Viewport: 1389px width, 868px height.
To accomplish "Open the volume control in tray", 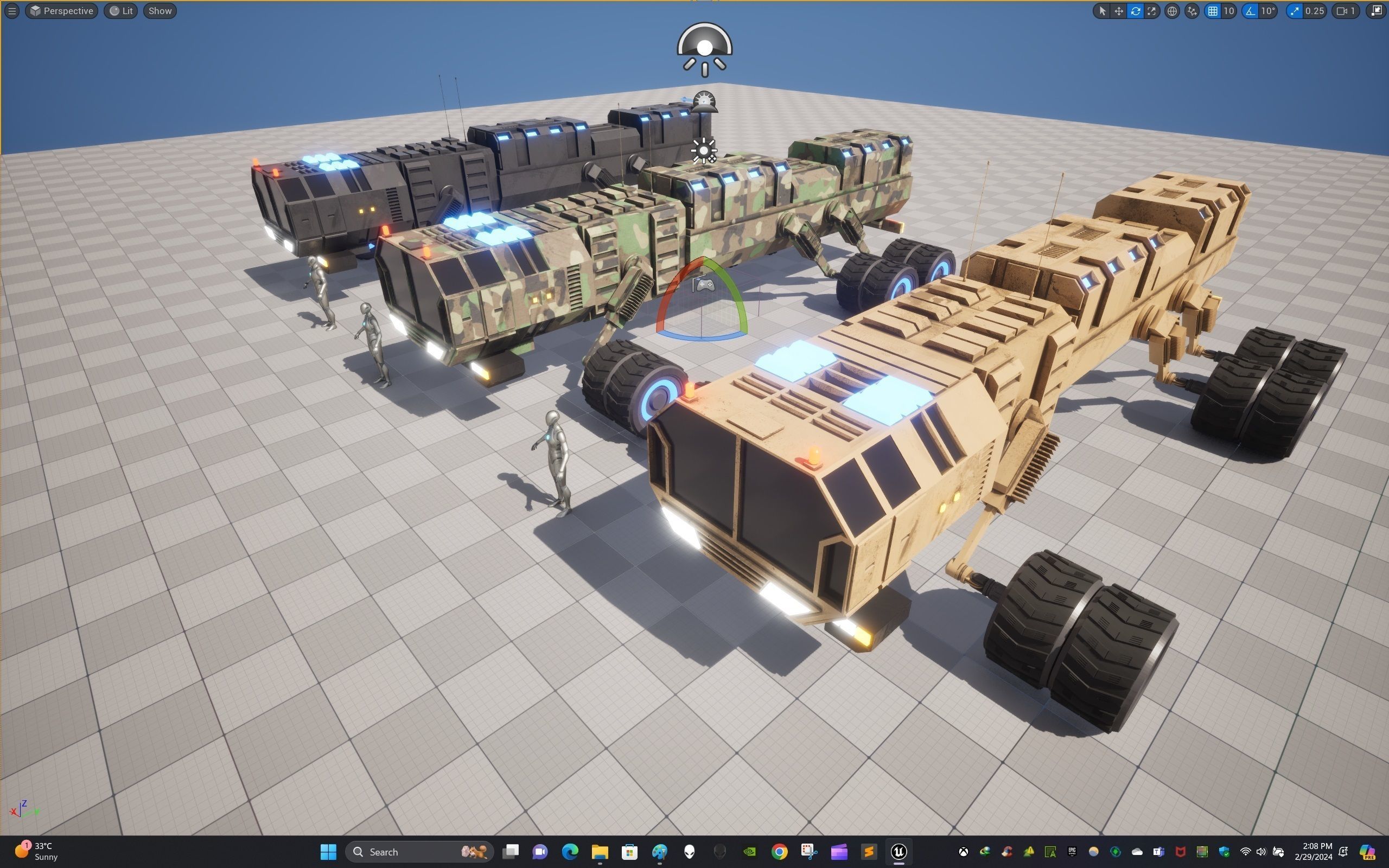I will click(x=1261, y=851).
